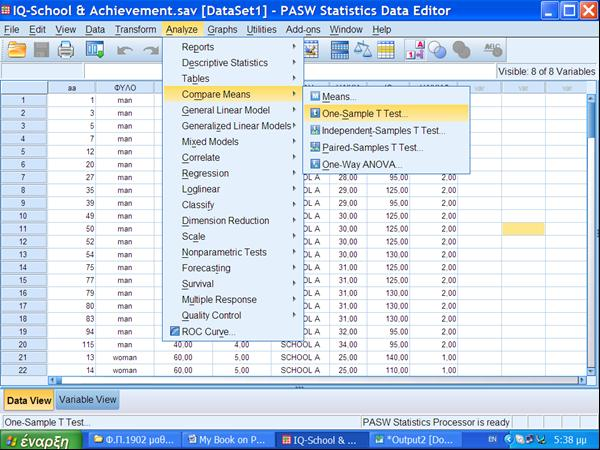Click the horizontal scrollbar right arrow

(582, 380)
